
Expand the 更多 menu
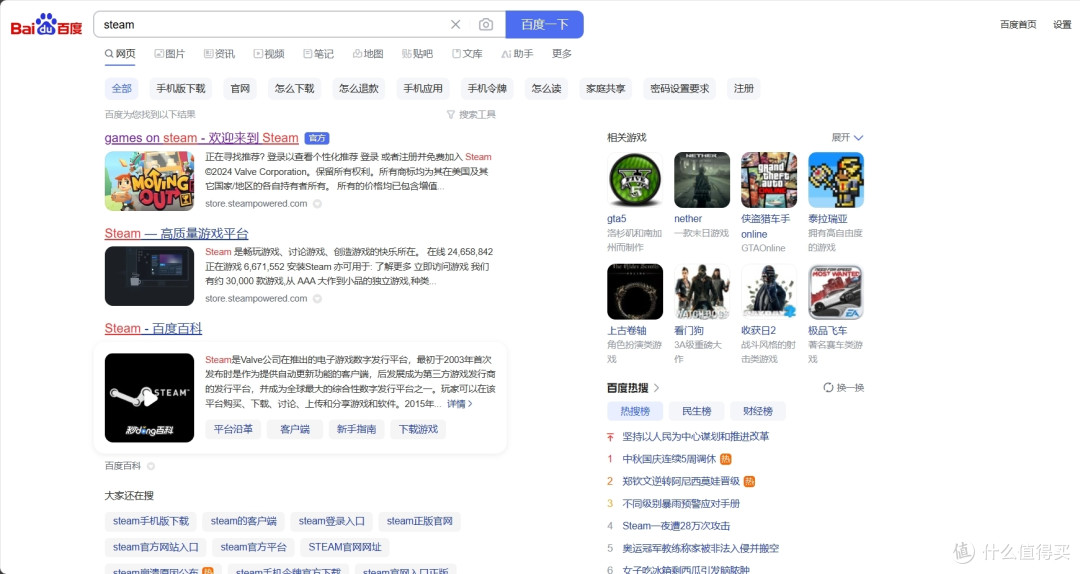point(561,54)
